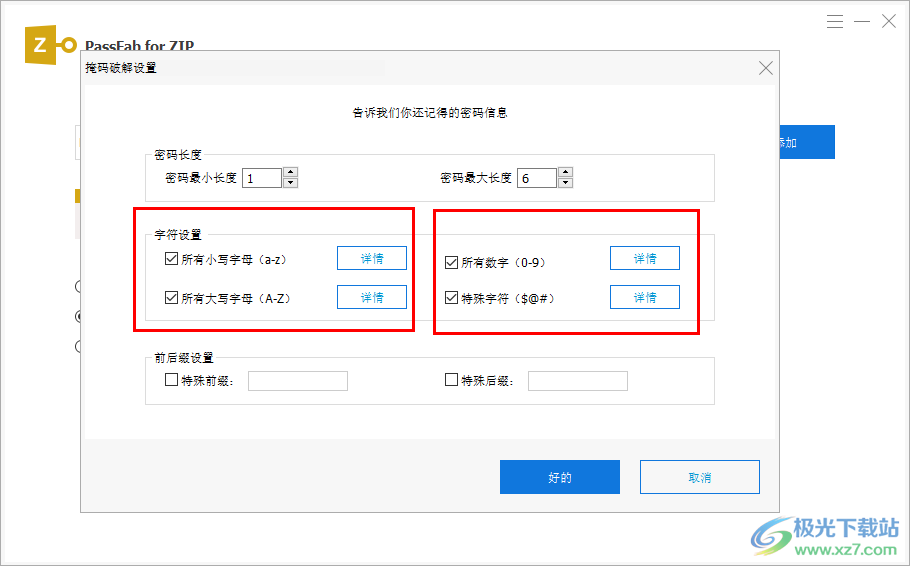Open 详情 for special characters

click(645, 297)
